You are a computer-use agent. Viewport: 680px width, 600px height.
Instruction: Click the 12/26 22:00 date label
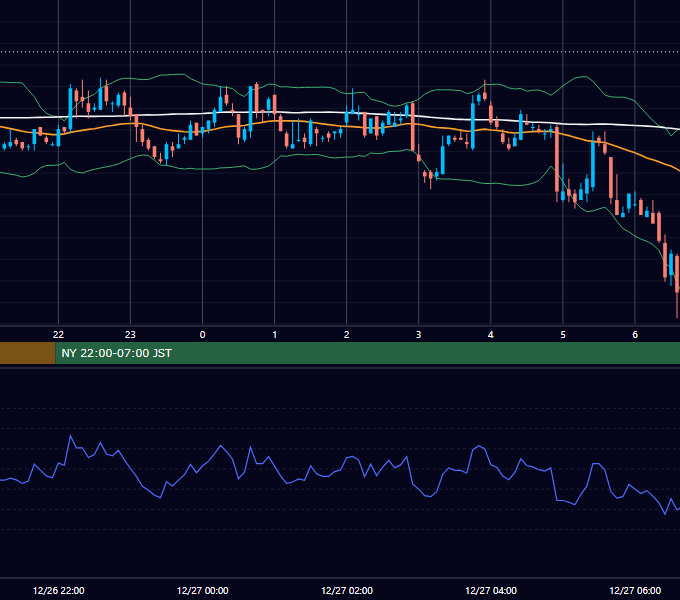[59, 590]
